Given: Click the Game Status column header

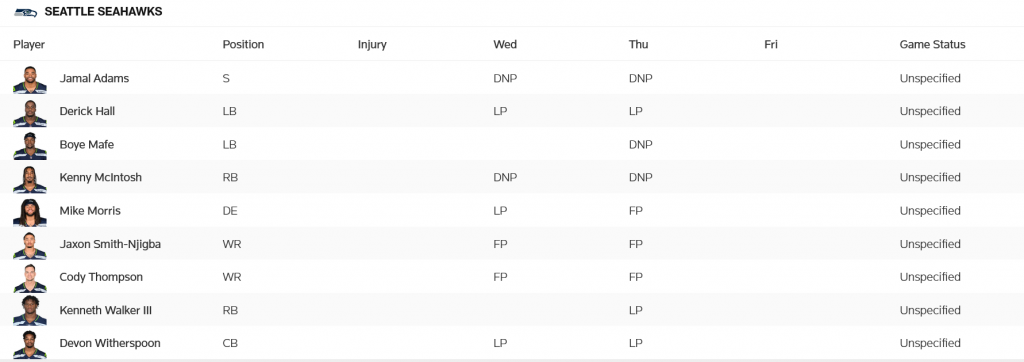Looking at the screenshot, I should pyautogui.click(x=932, y=44).
